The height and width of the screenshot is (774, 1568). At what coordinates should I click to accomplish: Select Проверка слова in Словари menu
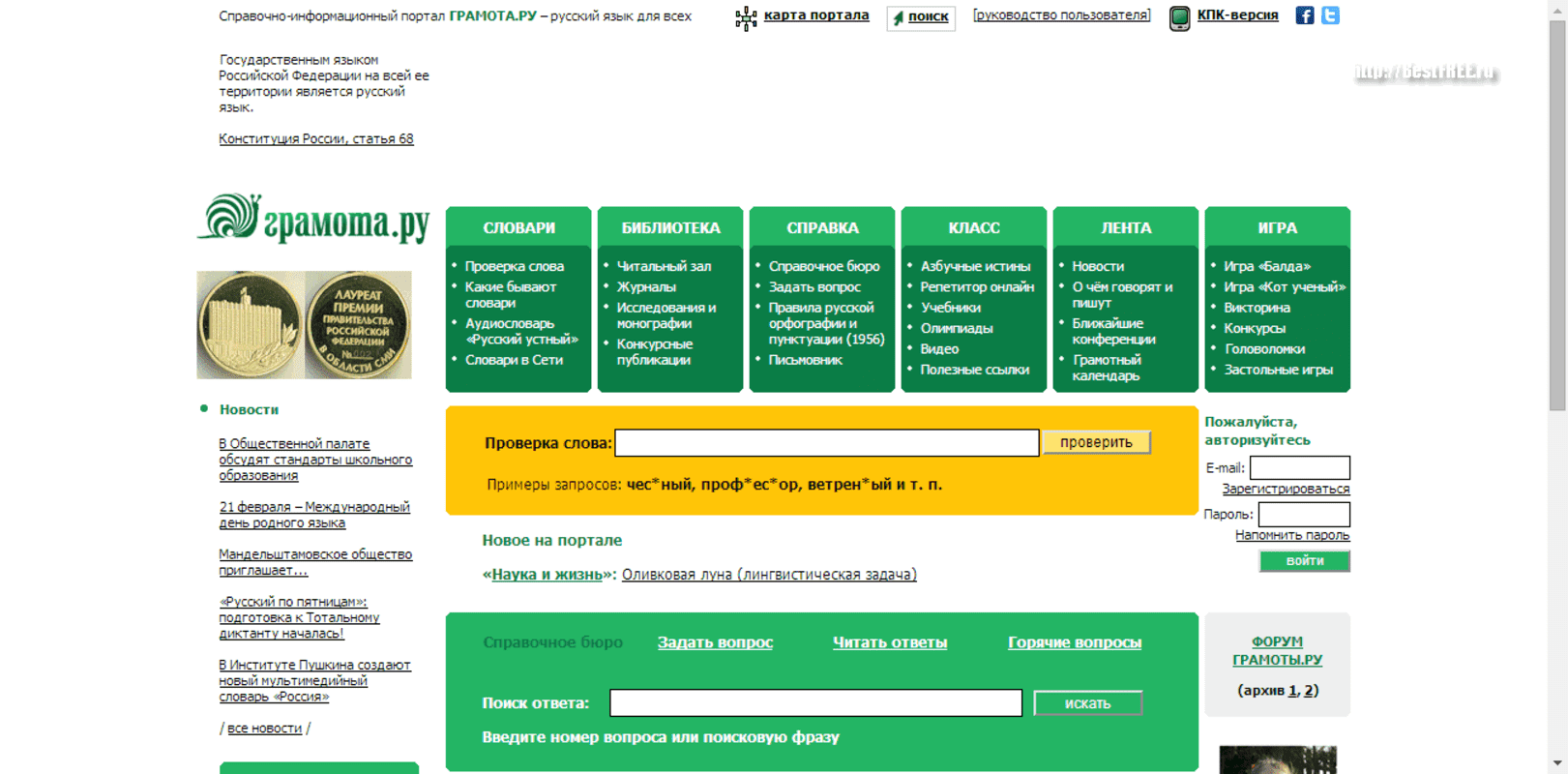(515, 266)
